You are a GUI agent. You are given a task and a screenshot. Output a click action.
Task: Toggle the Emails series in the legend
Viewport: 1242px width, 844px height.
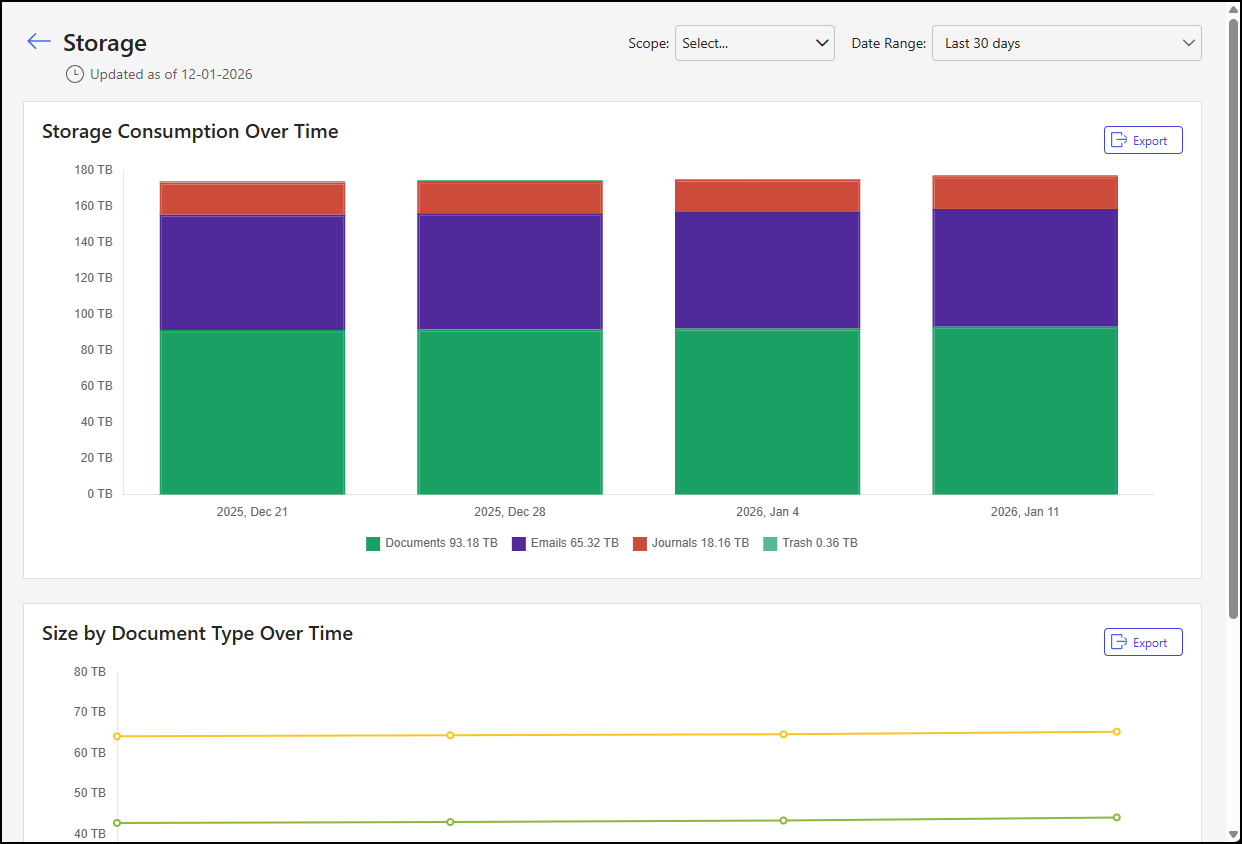point(574,543)
